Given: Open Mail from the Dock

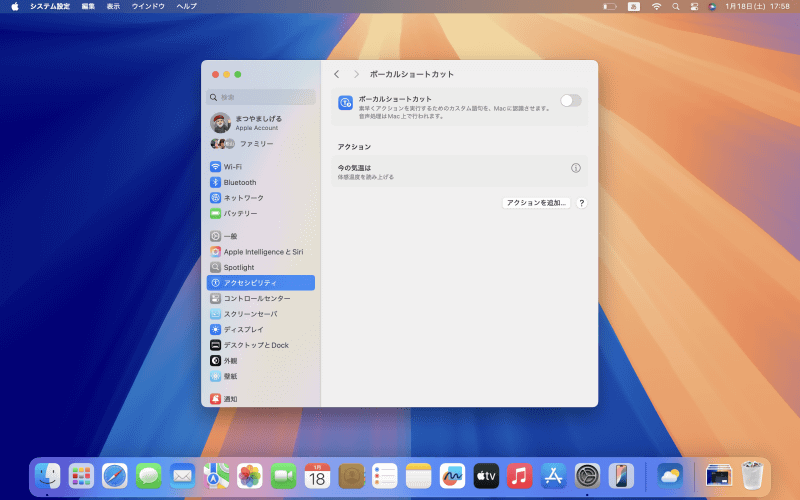Looking at the screenshot, I should coord(183,477).
